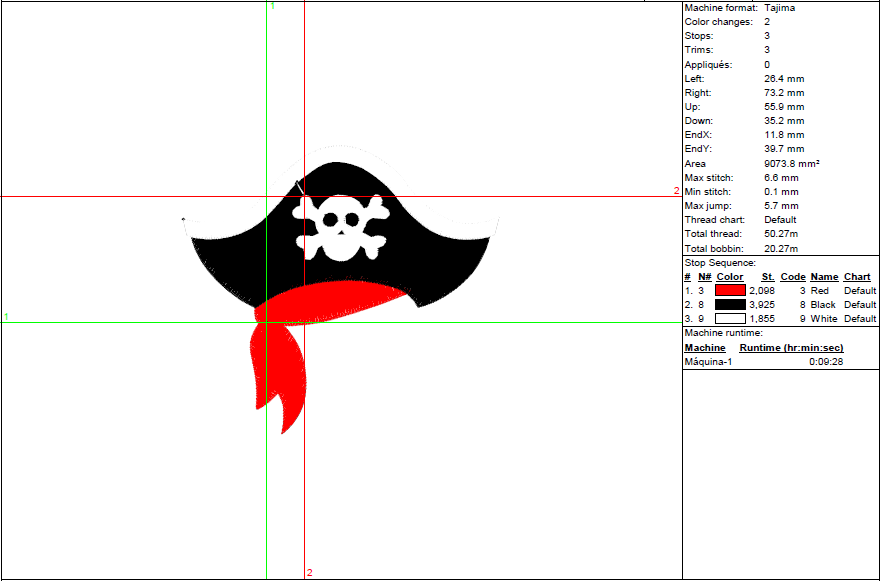This screenshot has width=881, height=581.
Task: Click the "Name" column header
Action: tap(824, 277)
